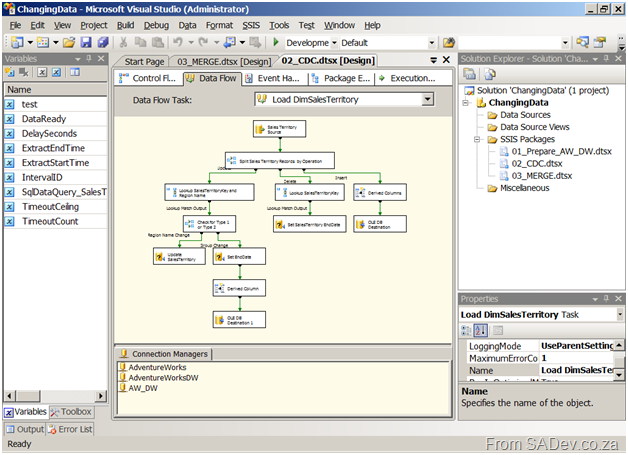Switch to the Event Handlers tab
Screen dimensions: 628x455
coord(273,78)
